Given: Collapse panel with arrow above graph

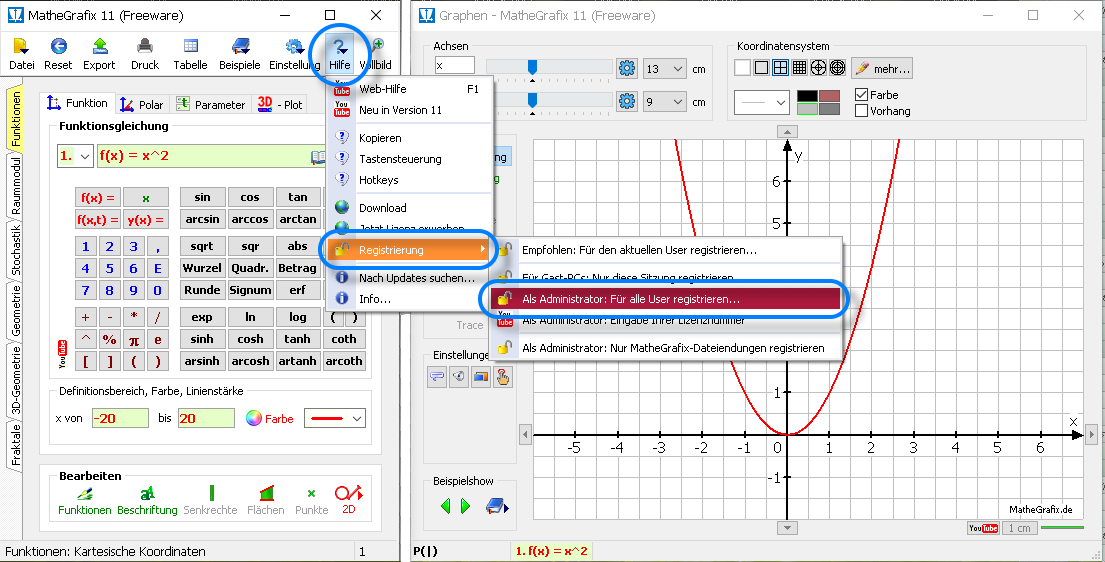Looking at the screenshot, I should (x=787, y=131).
